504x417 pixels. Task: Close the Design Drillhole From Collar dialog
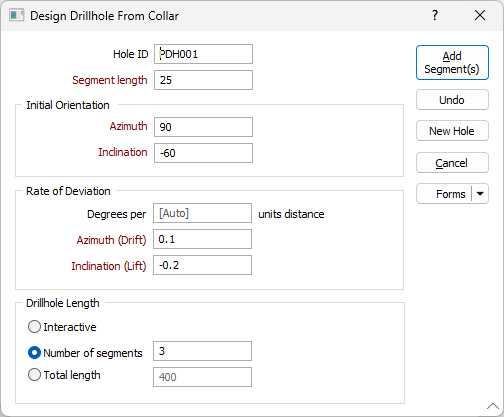point(480,15)
